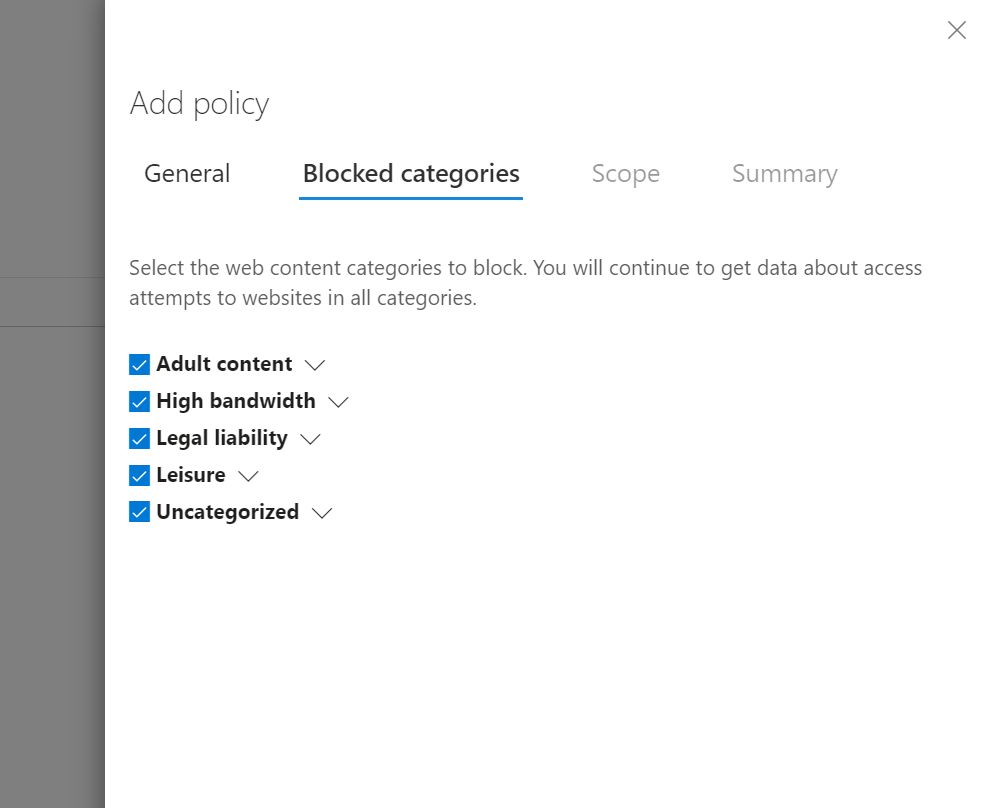Untick the Uncategorized checkbox

[140, 512]
